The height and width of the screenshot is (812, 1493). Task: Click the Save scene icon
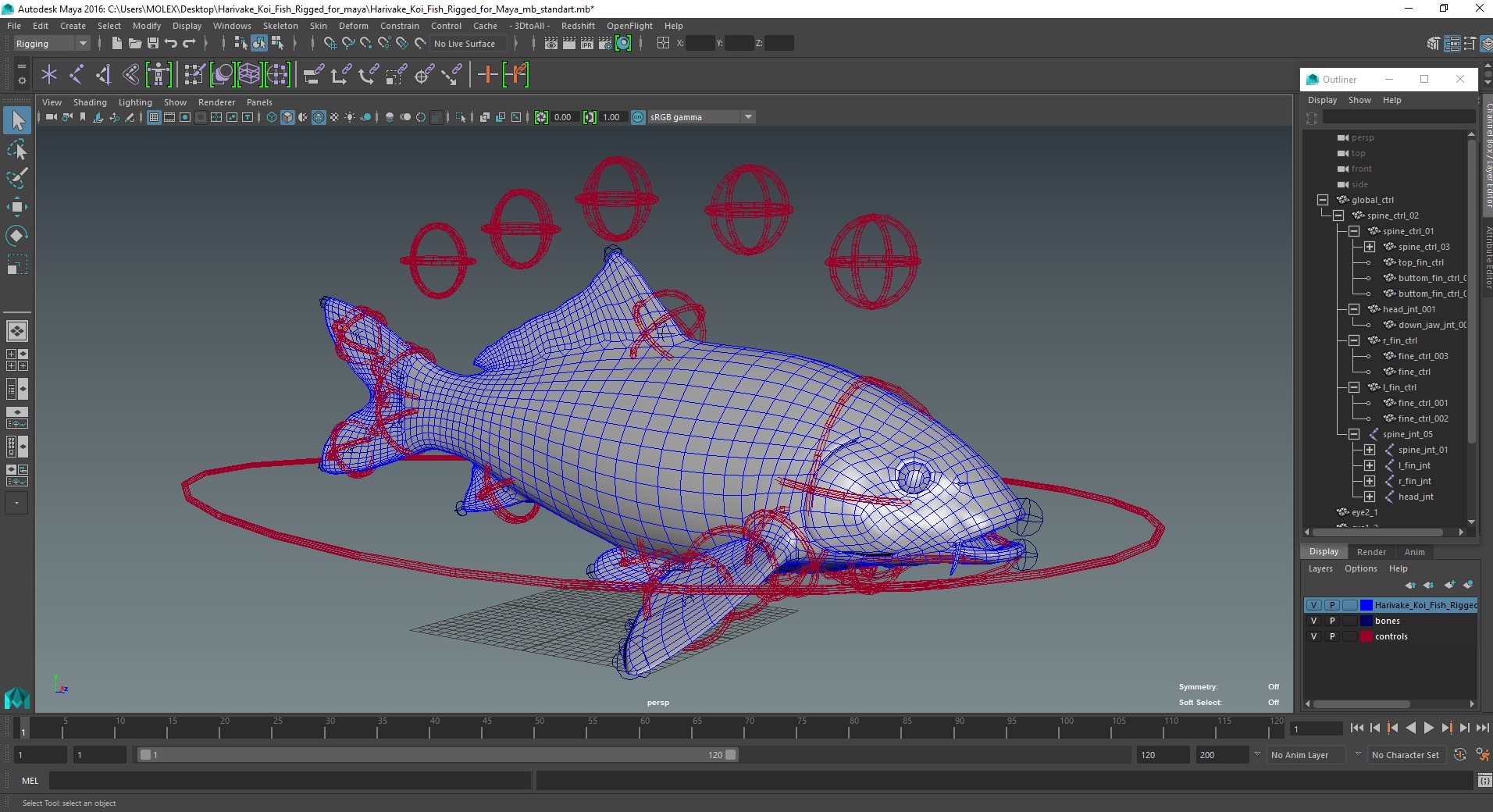pos(153,44)
